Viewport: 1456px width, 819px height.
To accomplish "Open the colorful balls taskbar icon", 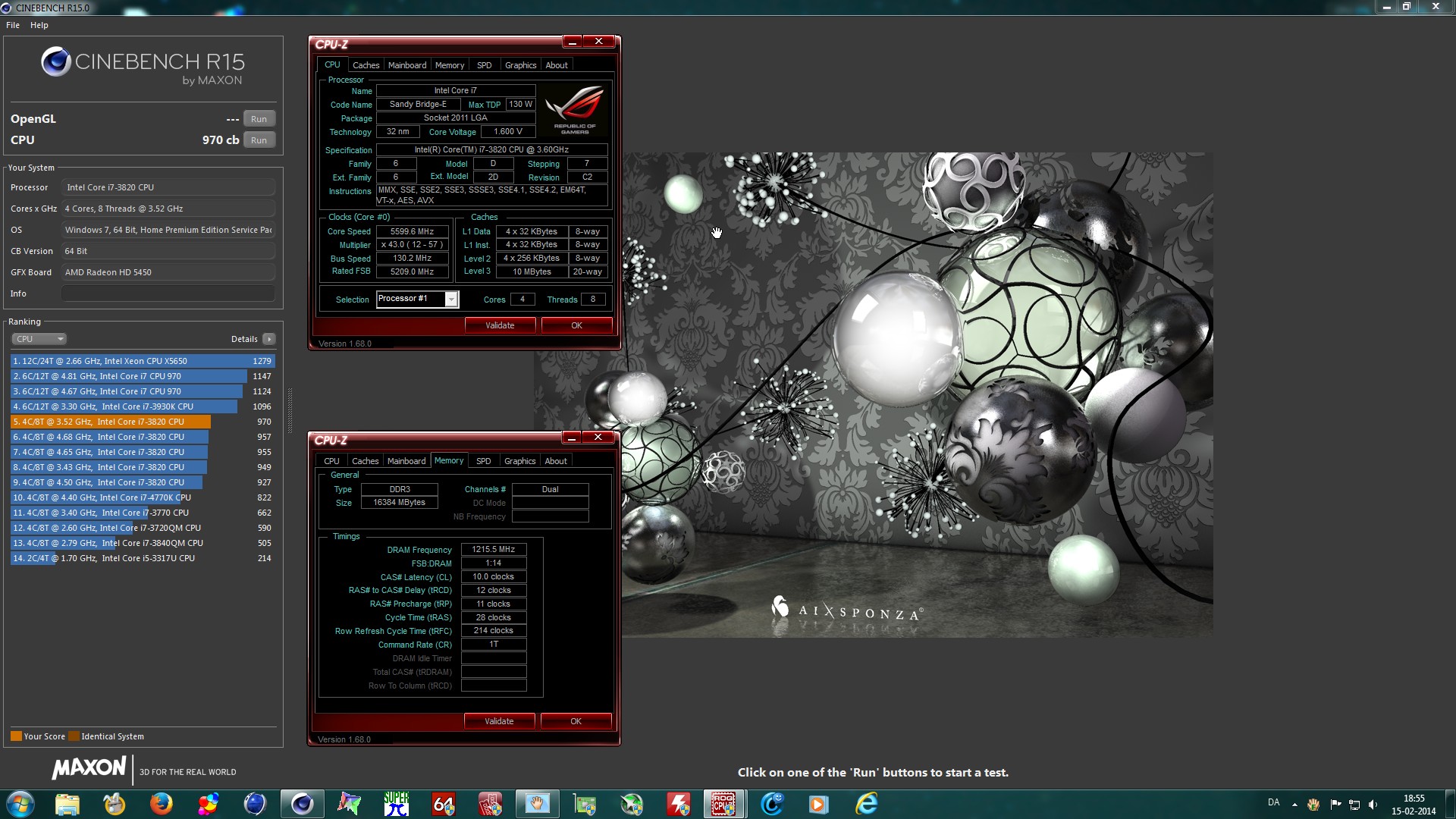I will (208, 804).
